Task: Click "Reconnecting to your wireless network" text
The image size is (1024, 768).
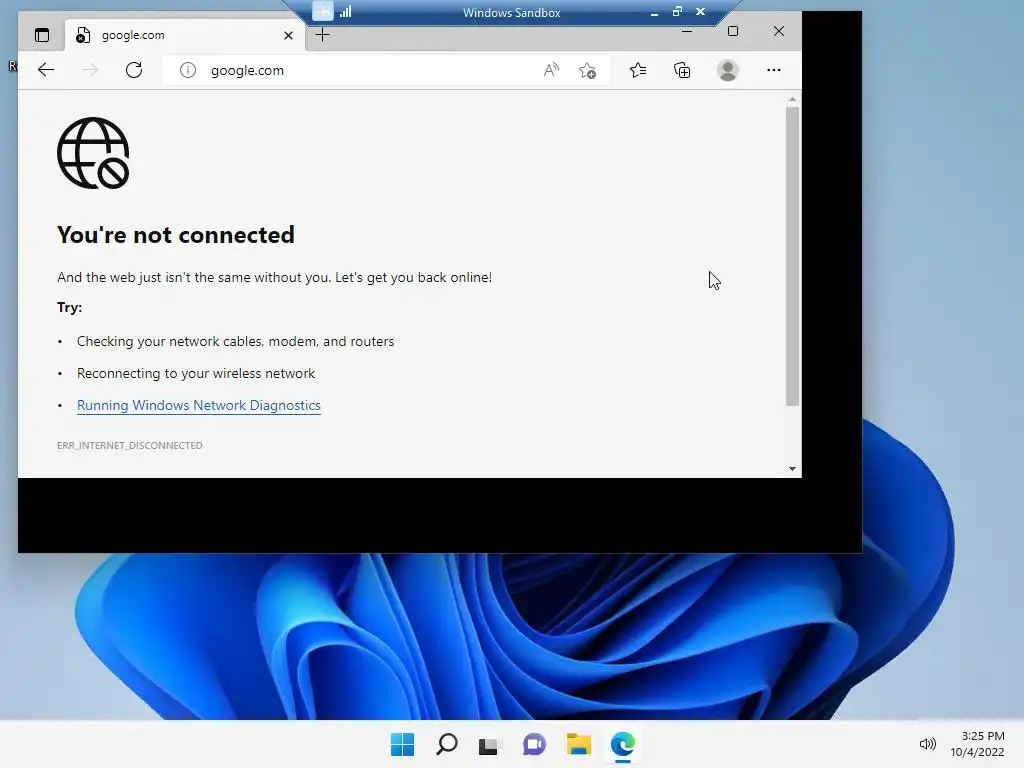Action: click(x=196, y=374)
